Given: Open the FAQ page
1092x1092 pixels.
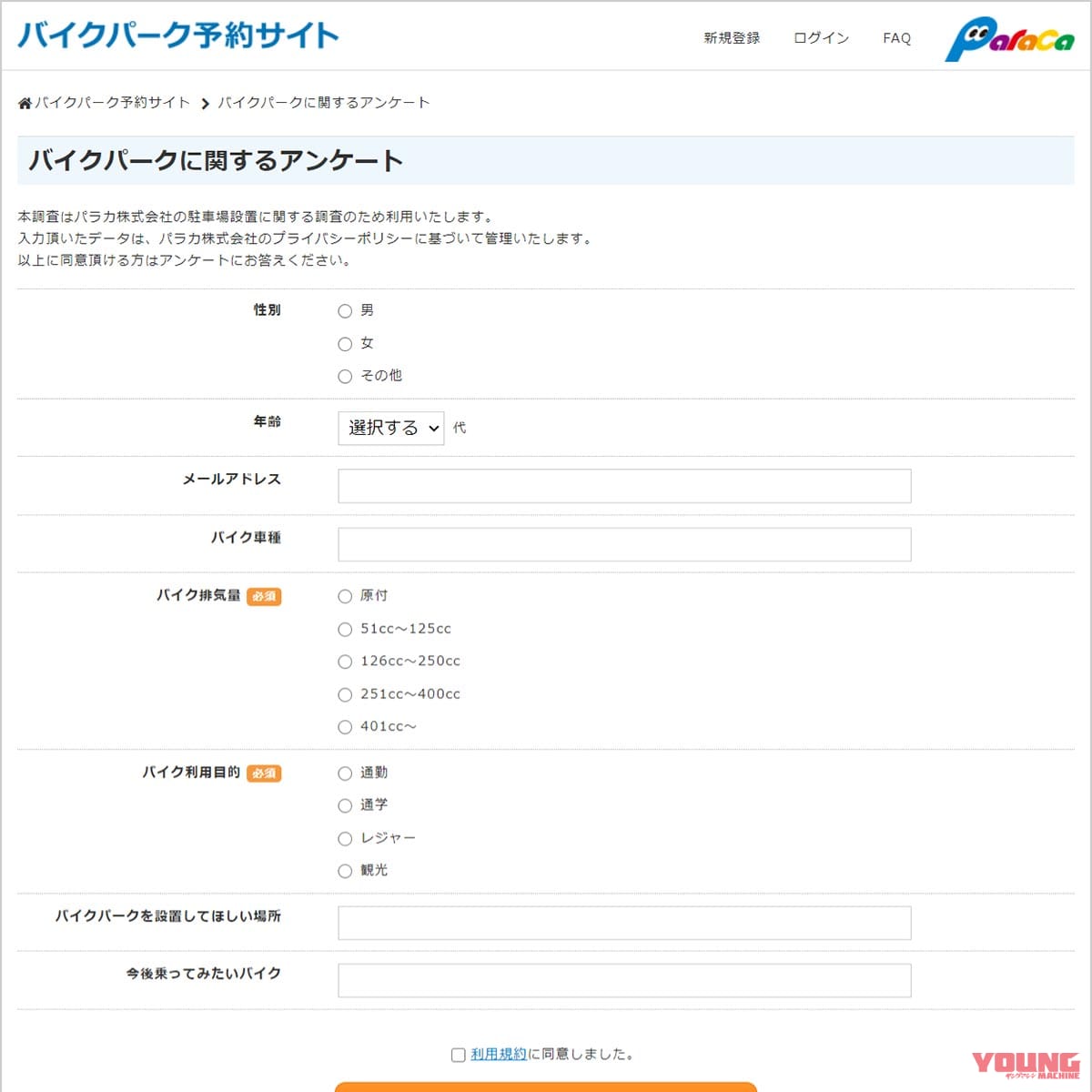Looking at the screenshot, I should click(x=896, y=38).
